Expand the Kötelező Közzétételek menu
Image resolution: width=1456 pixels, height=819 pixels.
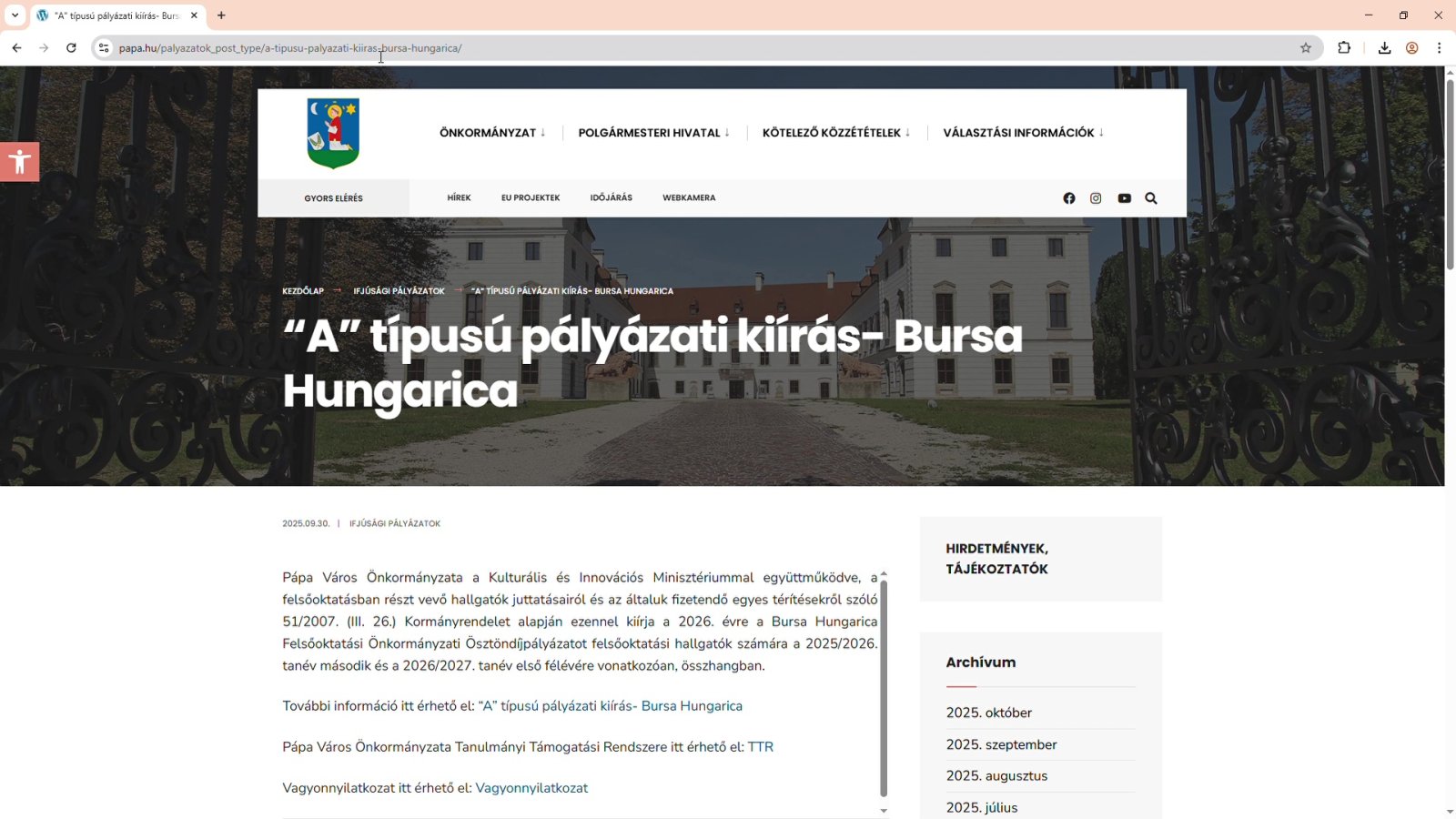[835, 133]
